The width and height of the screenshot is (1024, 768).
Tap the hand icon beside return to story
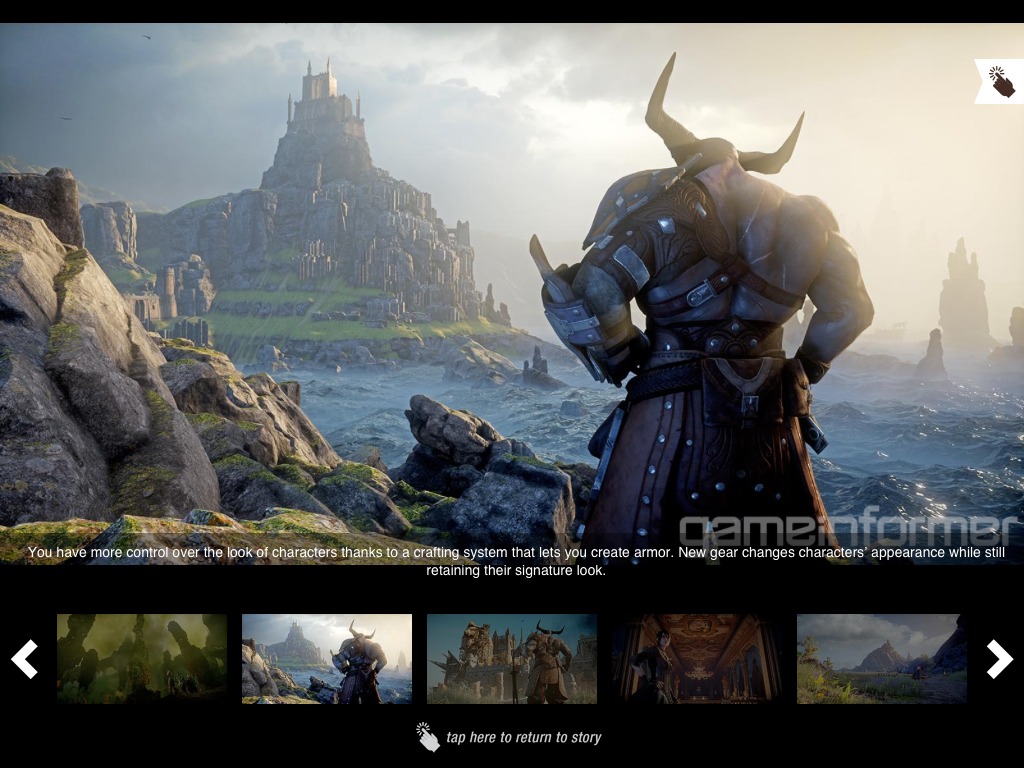coord(428,737)
